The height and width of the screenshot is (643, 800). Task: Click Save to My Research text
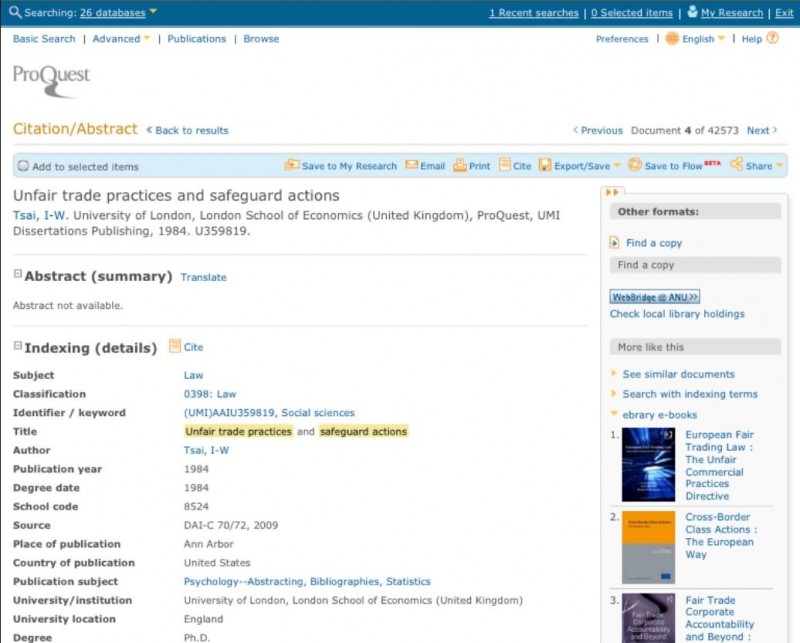click(349, 166)
